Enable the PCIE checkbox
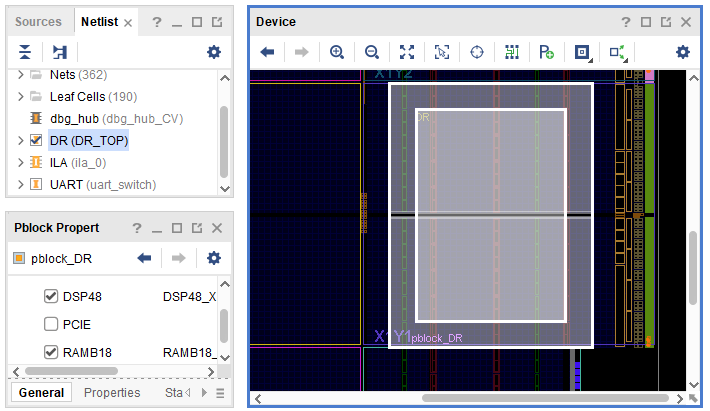 (51, 324)
